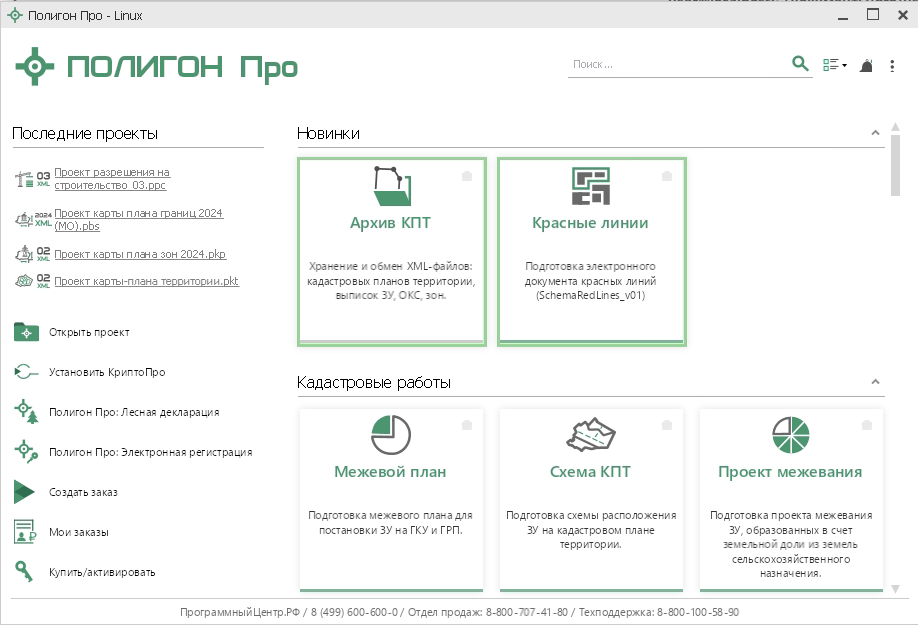The width and height of the screenshot is (918, 625).
Task: Click the Архив КПТ module icon
Action: pos(392,185)
